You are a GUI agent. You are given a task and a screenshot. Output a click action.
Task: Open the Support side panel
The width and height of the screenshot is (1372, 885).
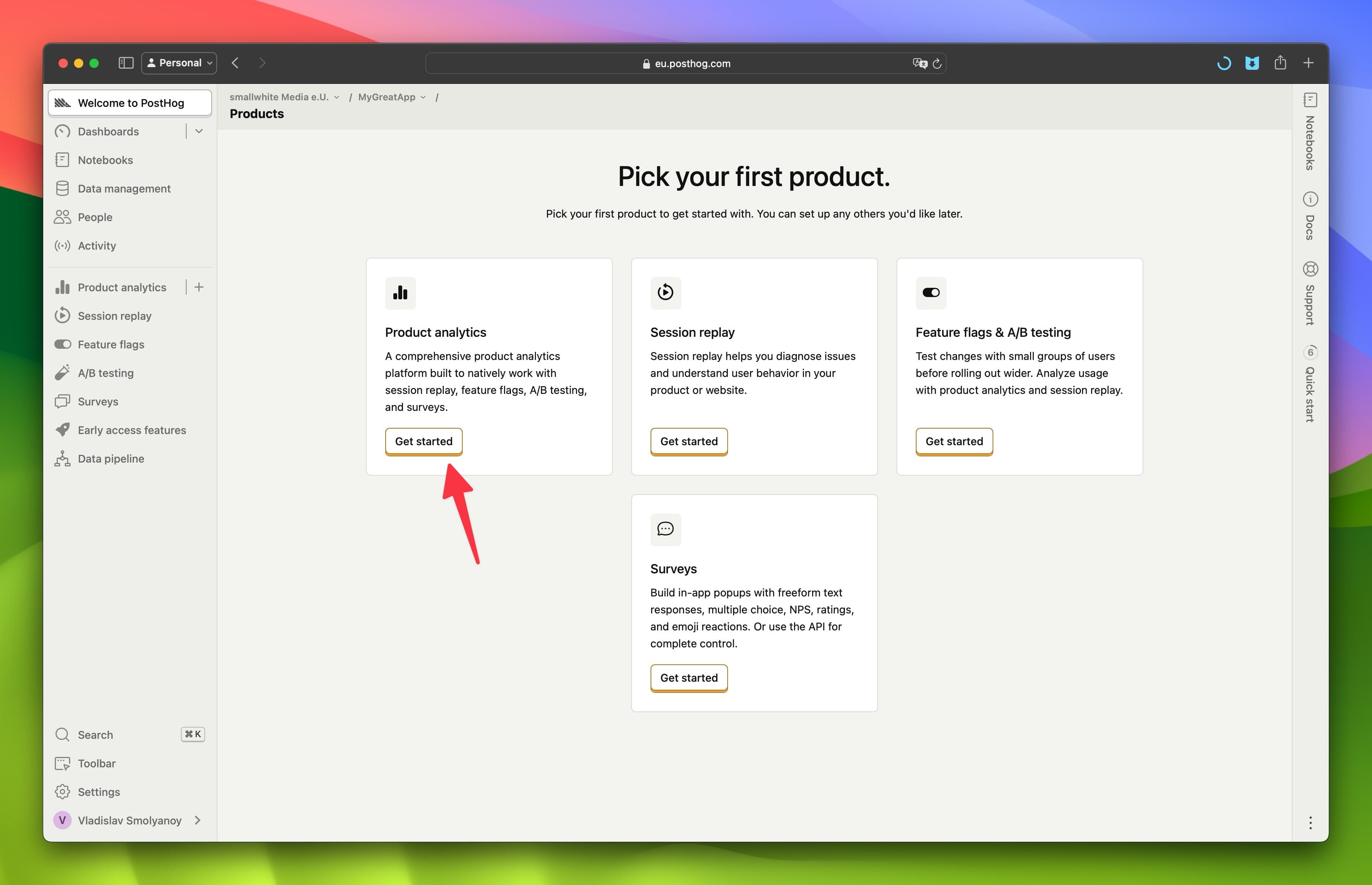tap(1310, 293)
